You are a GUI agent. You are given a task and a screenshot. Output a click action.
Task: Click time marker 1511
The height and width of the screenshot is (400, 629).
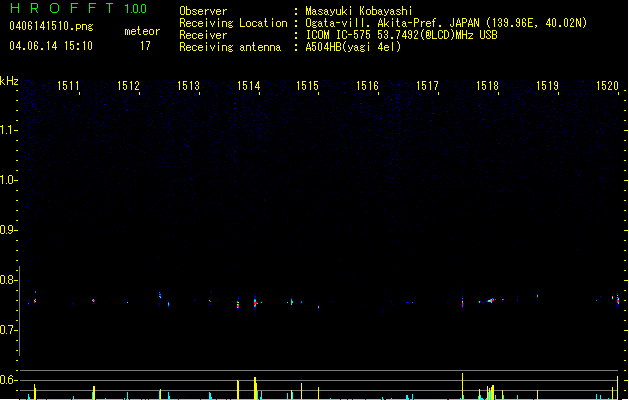click(x=68, y=86)
